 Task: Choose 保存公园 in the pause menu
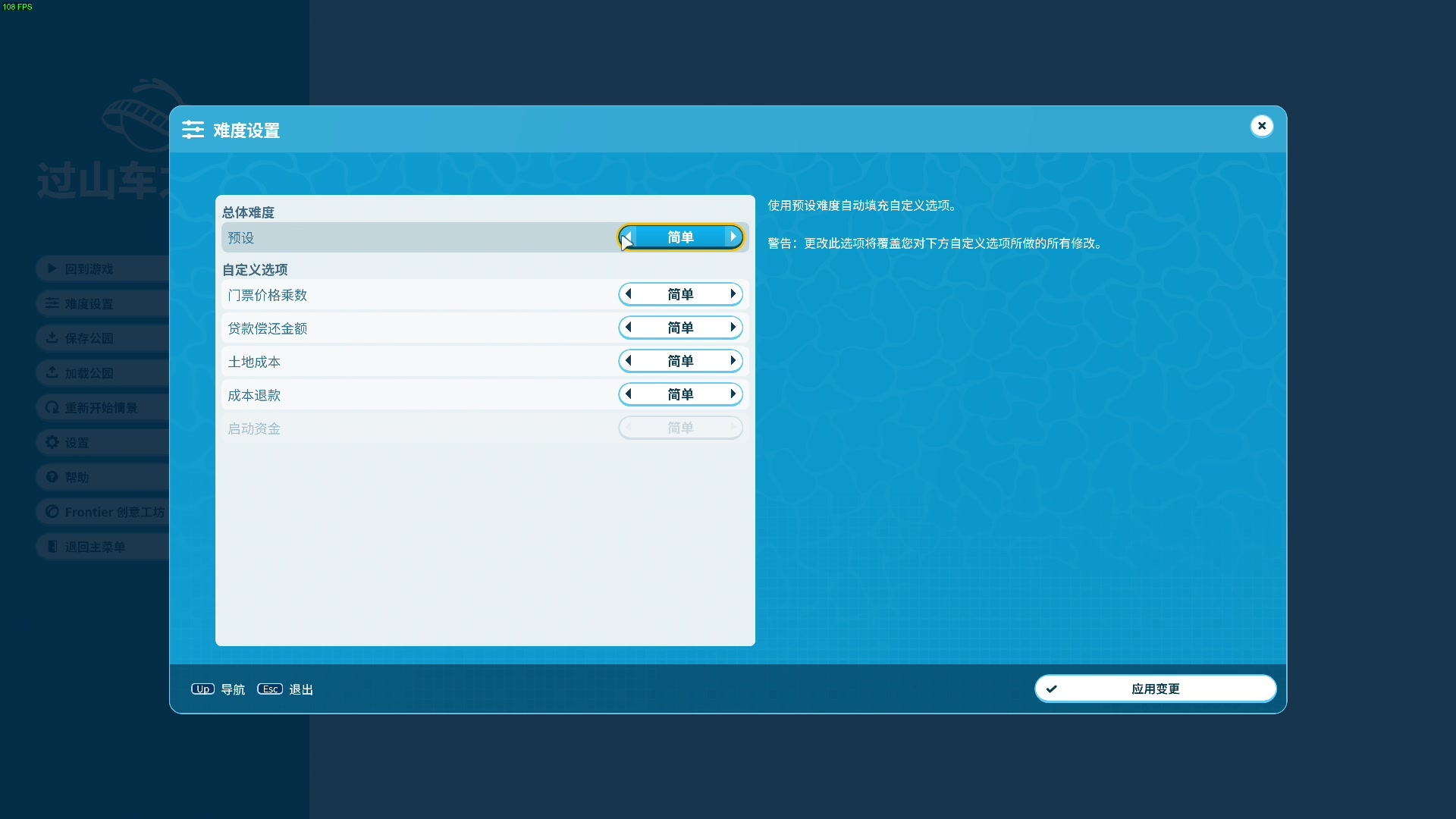click(x=102, y=338)
